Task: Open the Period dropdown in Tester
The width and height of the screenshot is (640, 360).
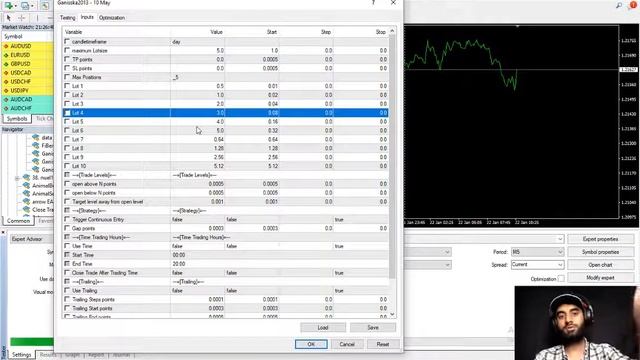Action: tap(537, 252)
